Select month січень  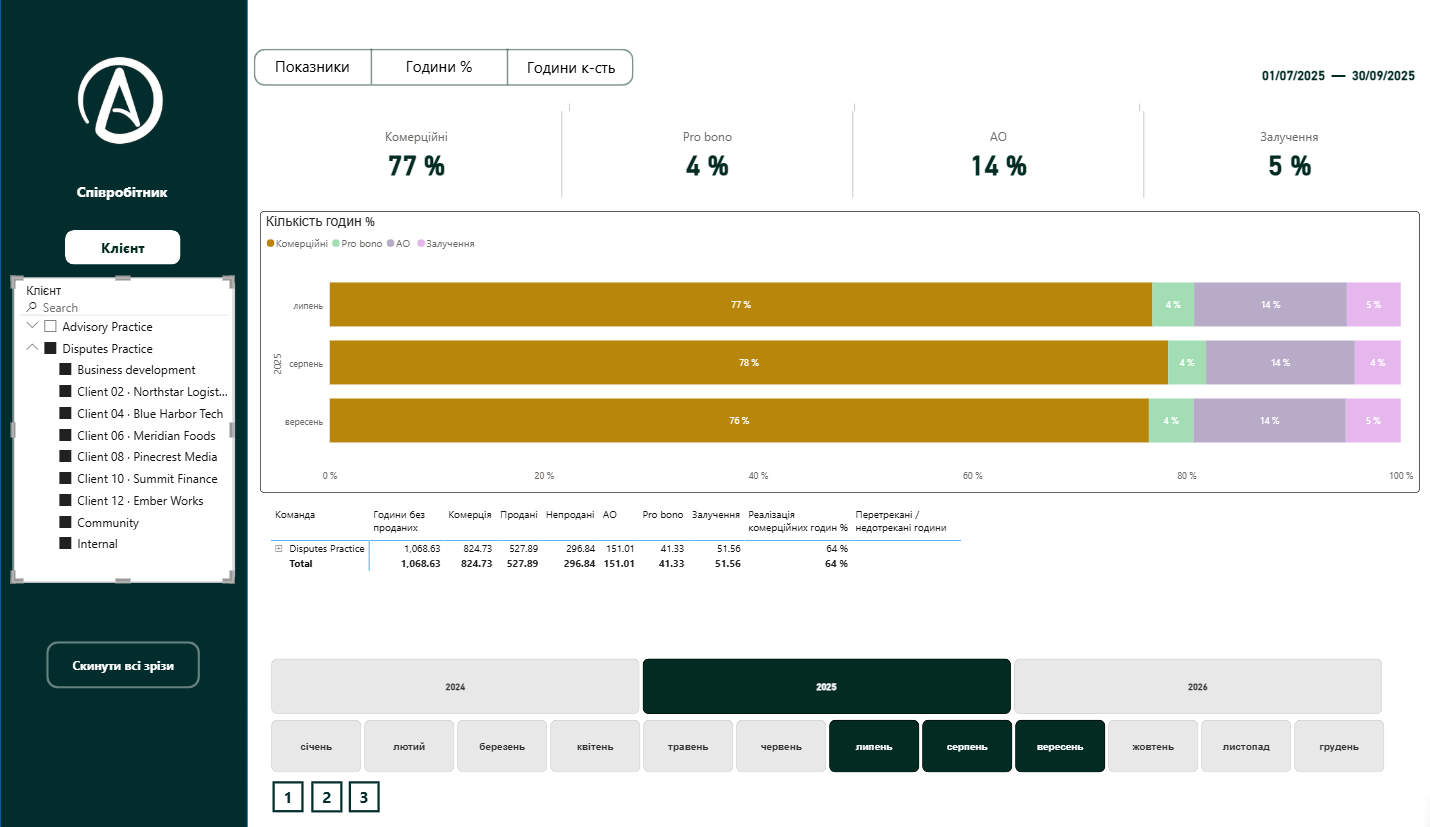tap(316, 746)
